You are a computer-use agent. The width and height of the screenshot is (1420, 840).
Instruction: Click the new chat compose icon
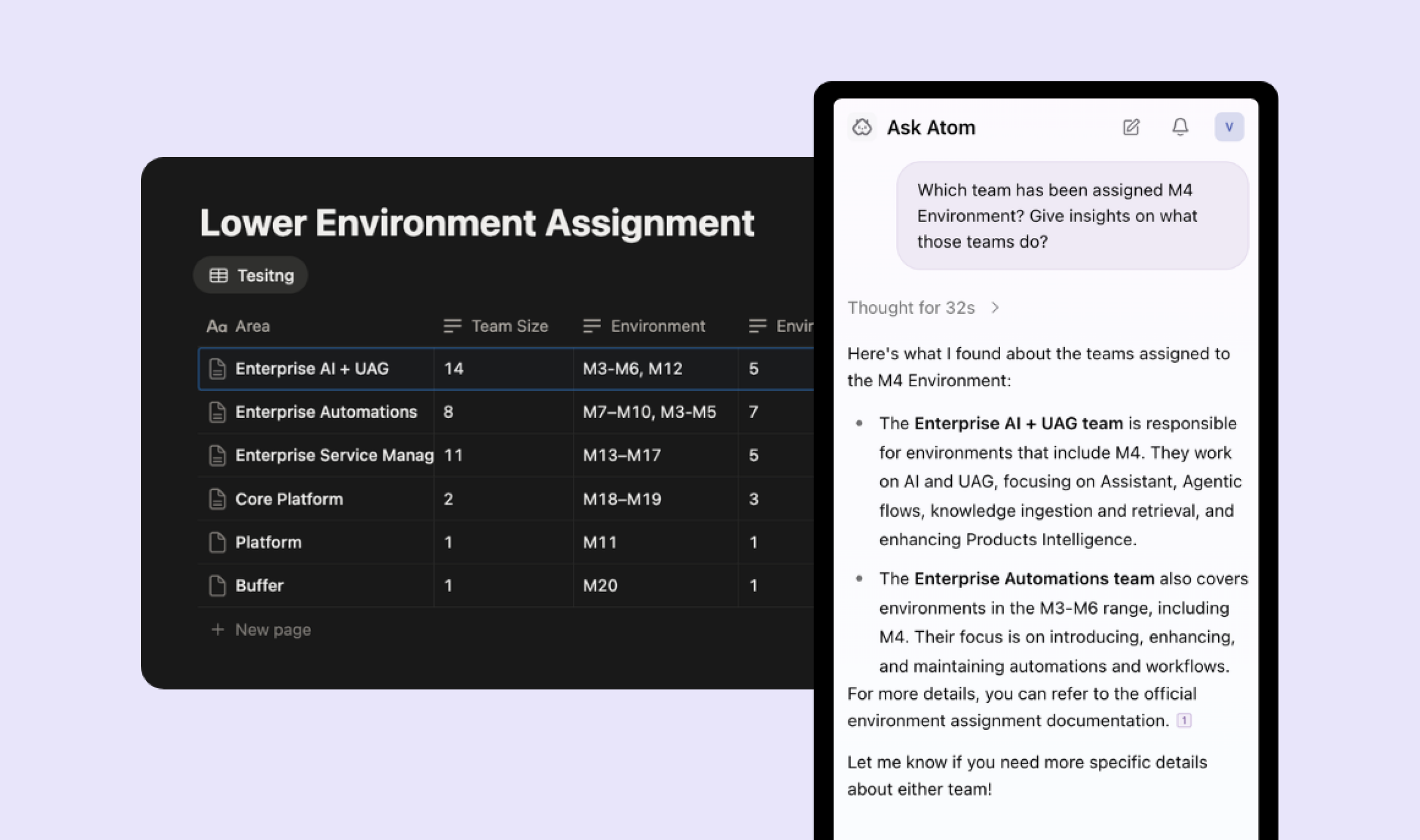(x=1131, y=127)
